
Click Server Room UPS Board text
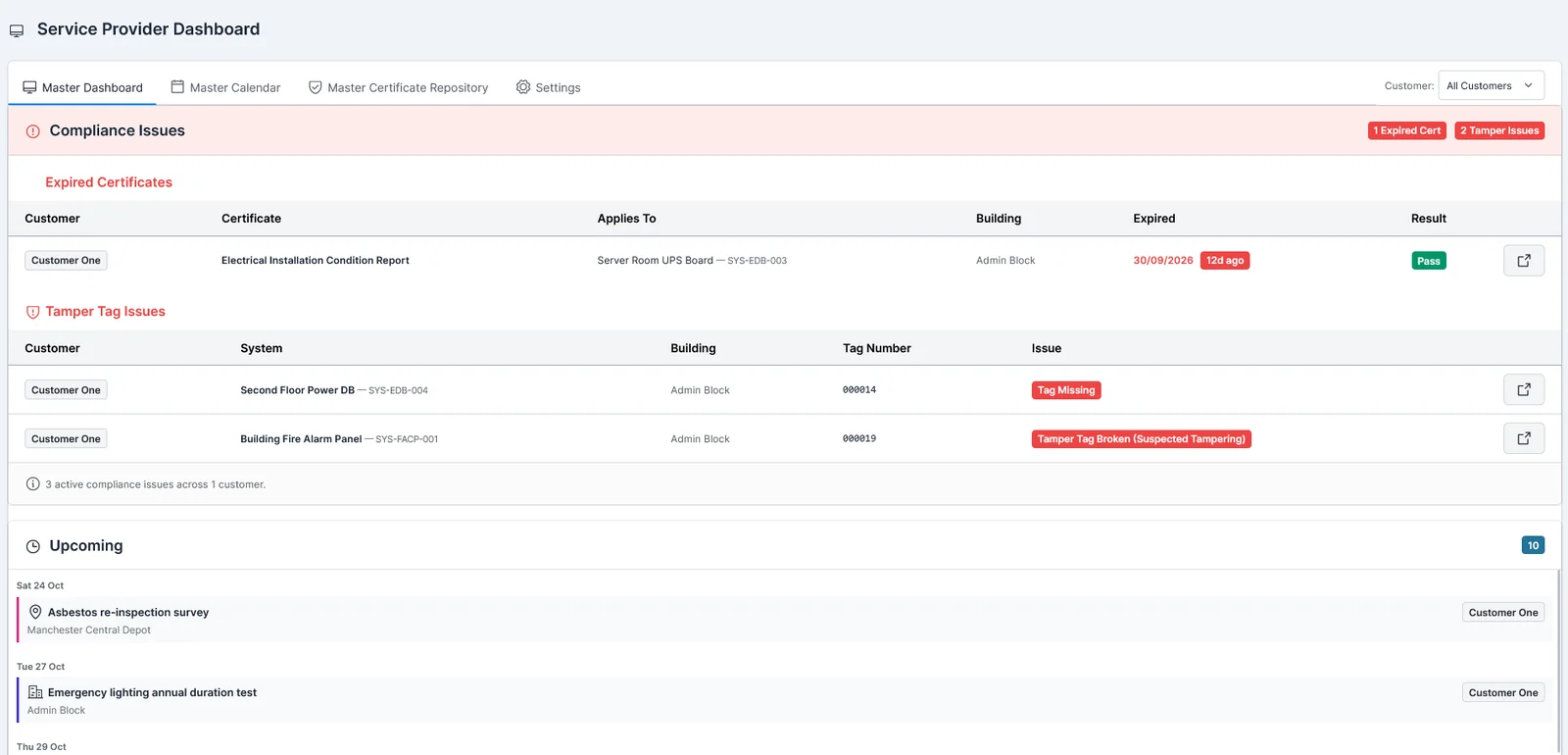(655, 261)
